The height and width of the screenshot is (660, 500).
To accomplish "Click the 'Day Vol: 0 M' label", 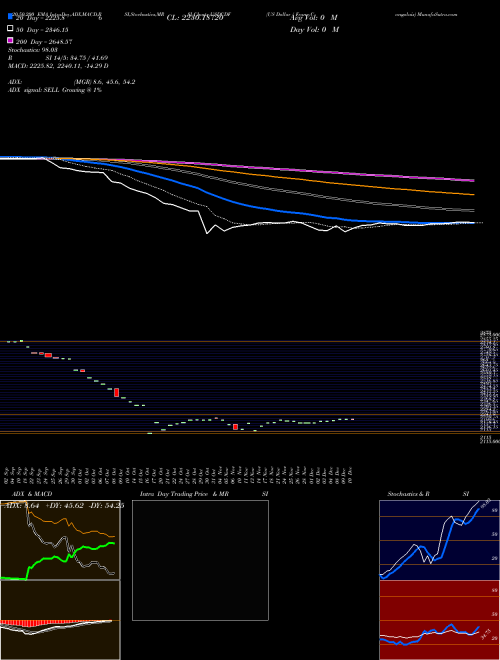I will (x=314, y=30).
